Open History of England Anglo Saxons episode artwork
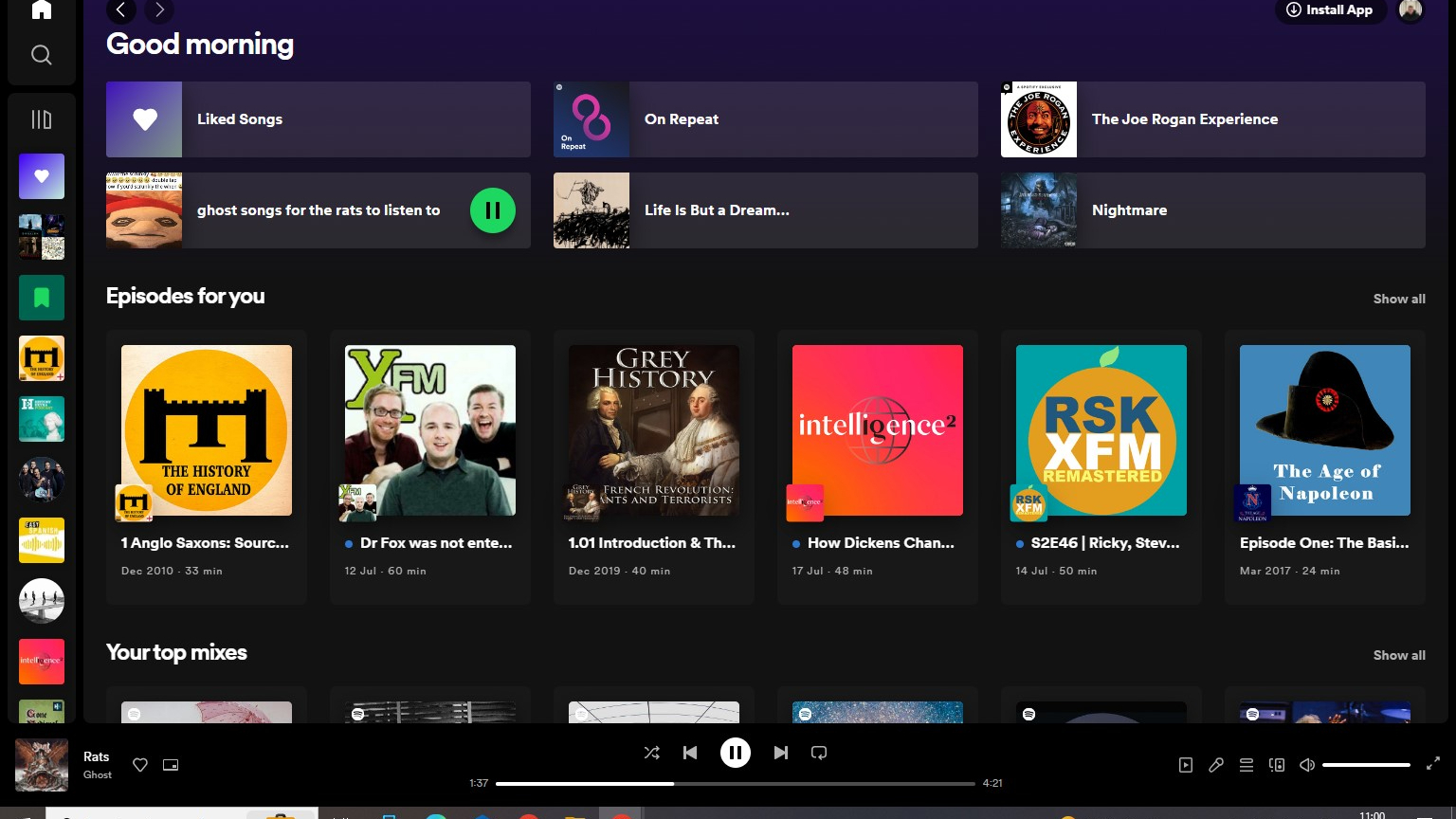 (207, 430)
